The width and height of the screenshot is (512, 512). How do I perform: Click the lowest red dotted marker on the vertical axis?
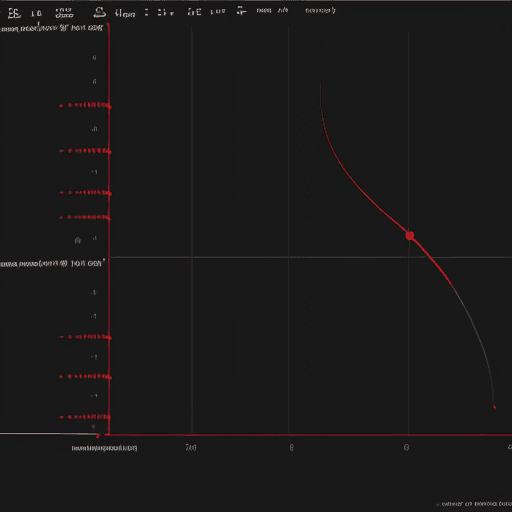pyautogui.click(x=85, y=417)
